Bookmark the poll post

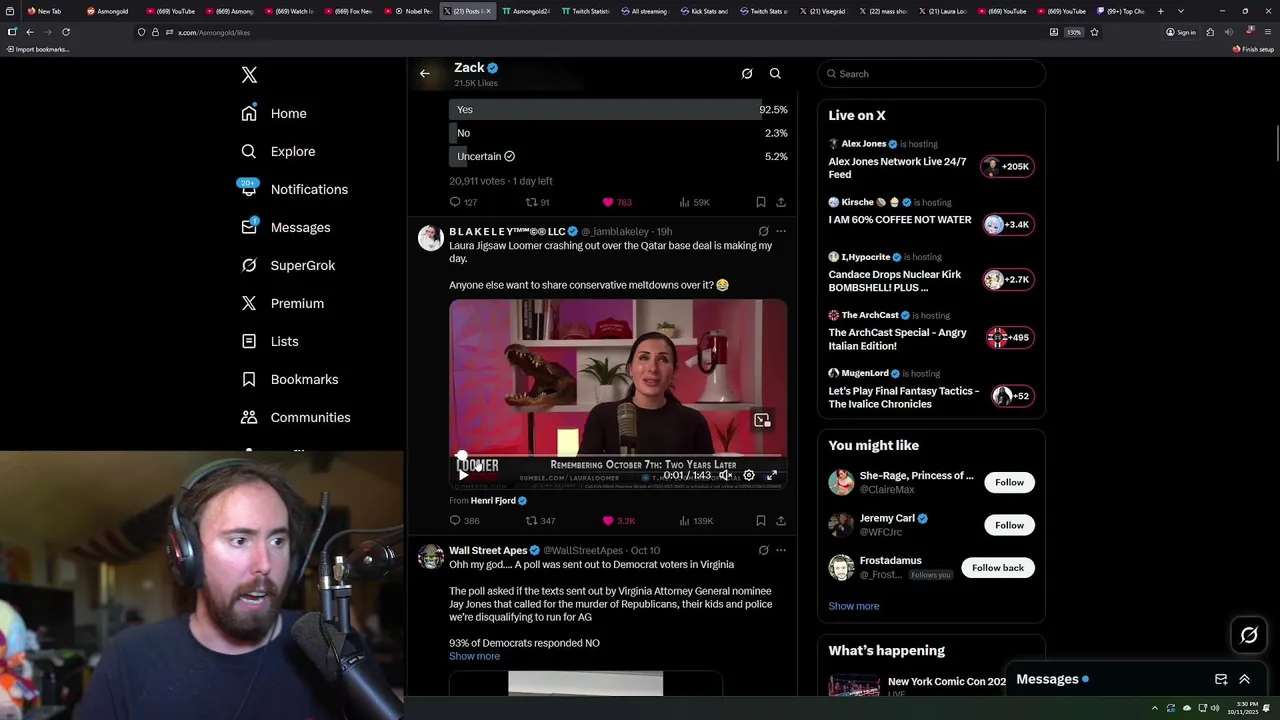click(x=761, y=202)
